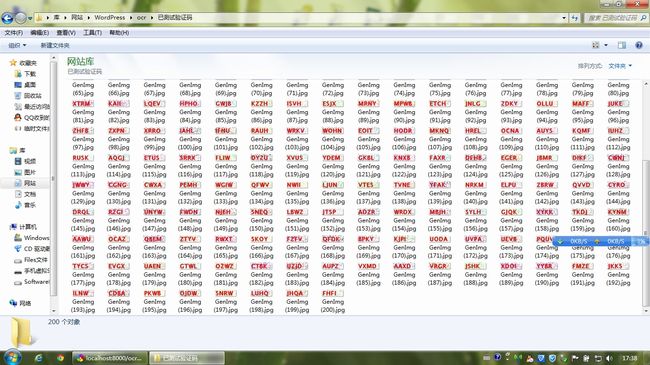The width and height of the screenshot is (650, 365).
Task: Click the change view icon
Action: (x=596, y=45)
